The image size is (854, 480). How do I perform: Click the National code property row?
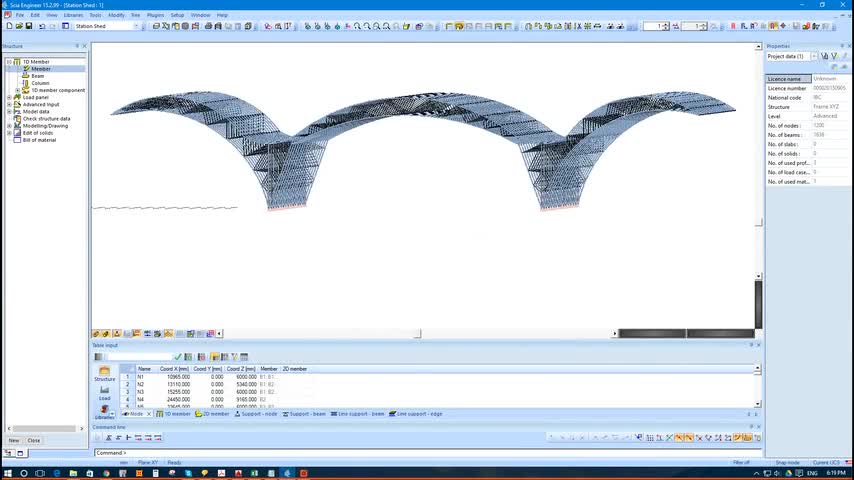[x=808, y=98]
